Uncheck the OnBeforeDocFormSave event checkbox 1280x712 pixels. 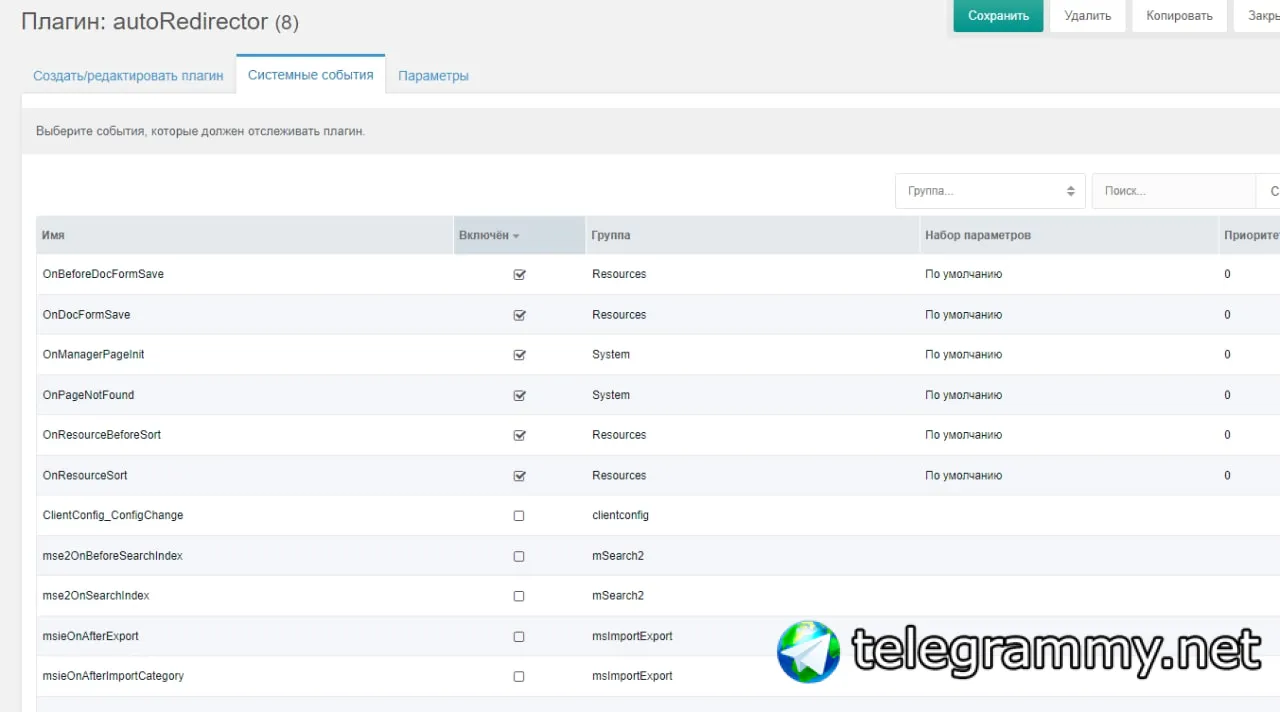point(519,274)
